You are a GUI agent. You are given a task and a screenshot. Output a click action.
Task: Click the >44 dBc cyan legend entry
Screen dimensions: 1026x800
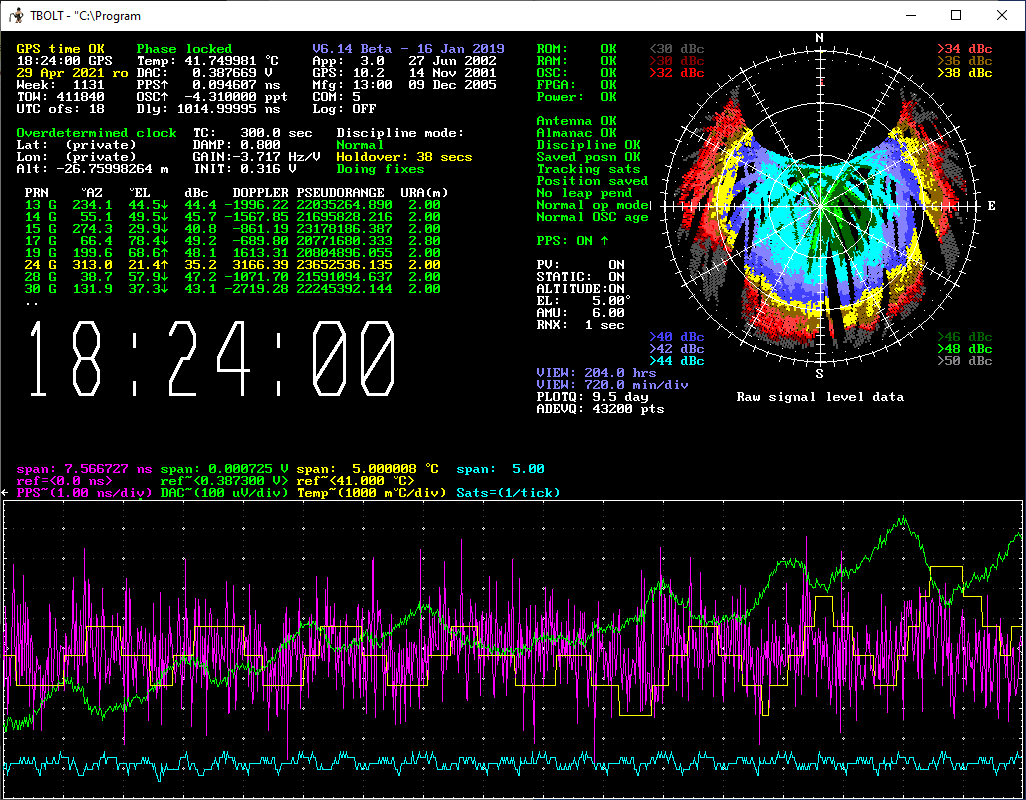pos(676,361)
